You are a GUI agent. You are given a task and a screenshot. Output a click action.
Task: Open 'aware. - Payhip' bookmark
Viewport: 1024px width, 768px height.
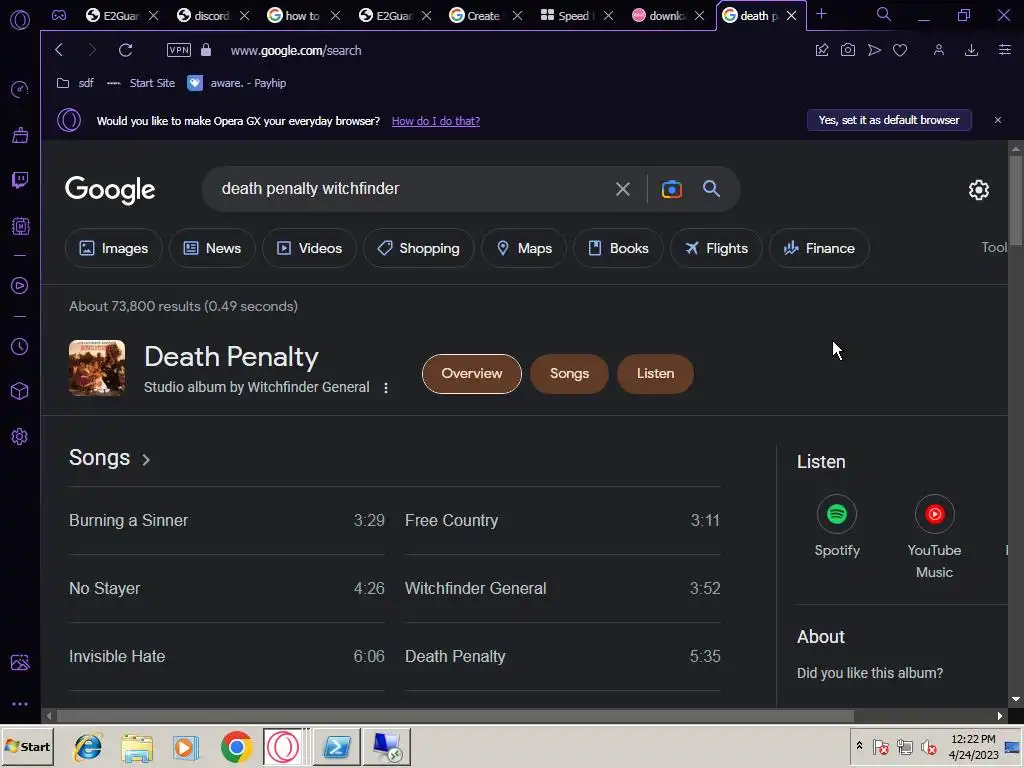(237, 83)
